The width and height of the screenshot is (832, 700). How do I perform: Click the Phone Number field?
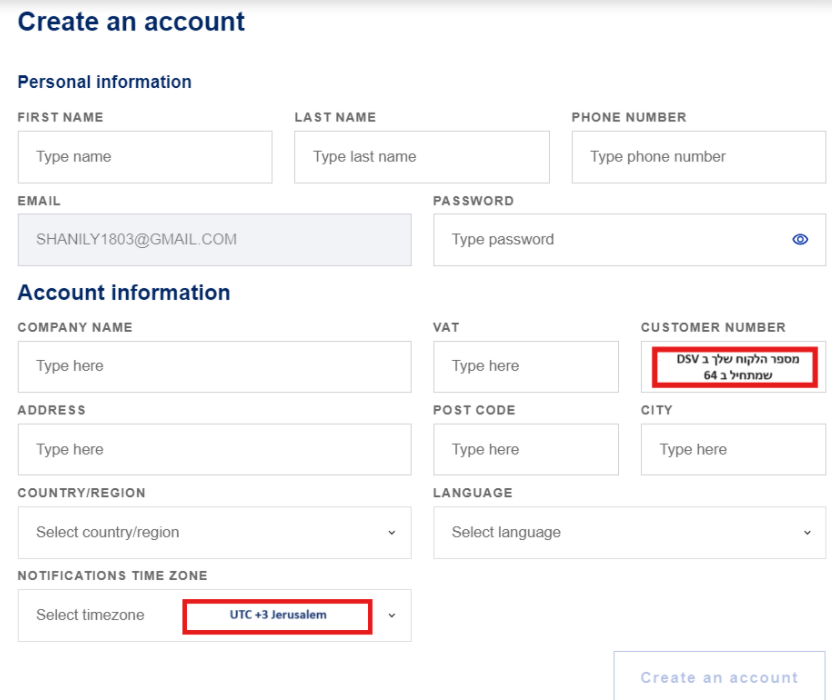(x=699, y=157)
